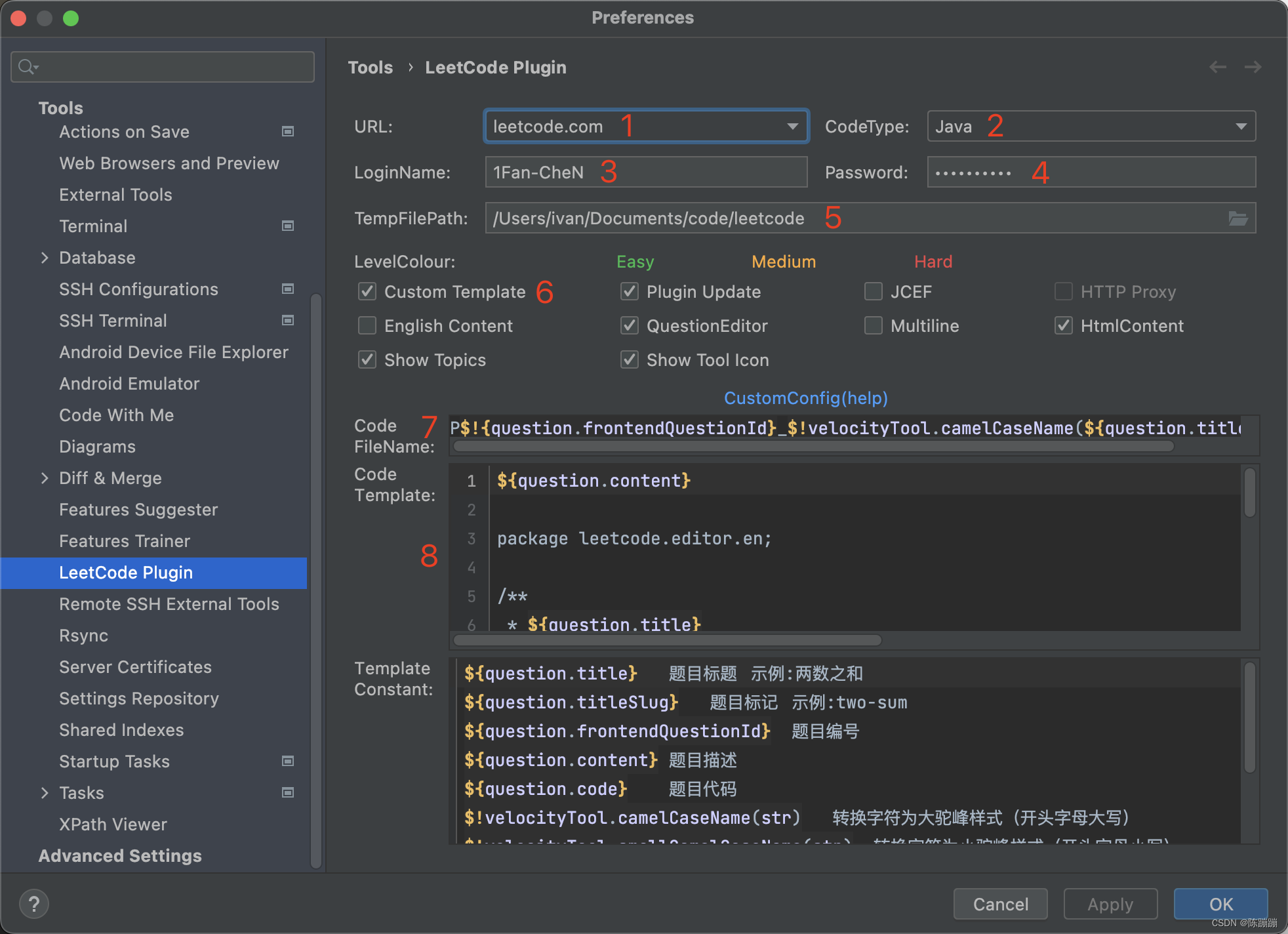Expand the Diff & Merge tree node

45,478
